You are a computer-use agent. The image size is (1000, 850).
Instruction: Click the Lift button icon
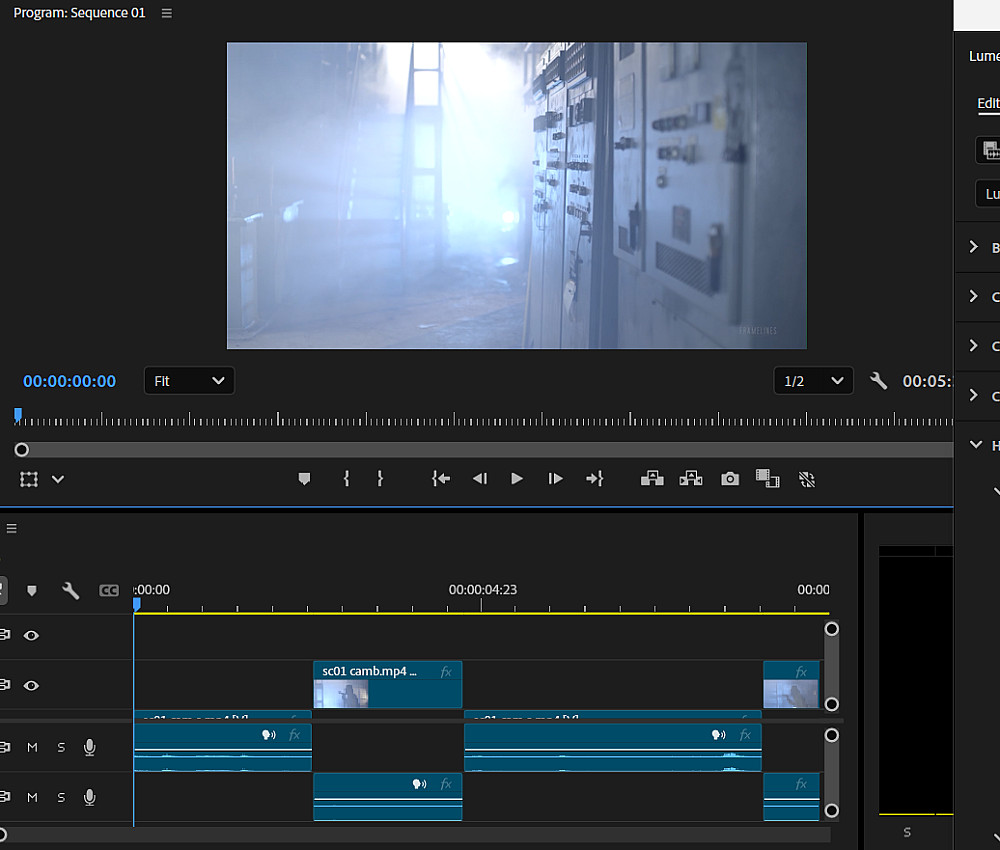[x=652, y=479]
